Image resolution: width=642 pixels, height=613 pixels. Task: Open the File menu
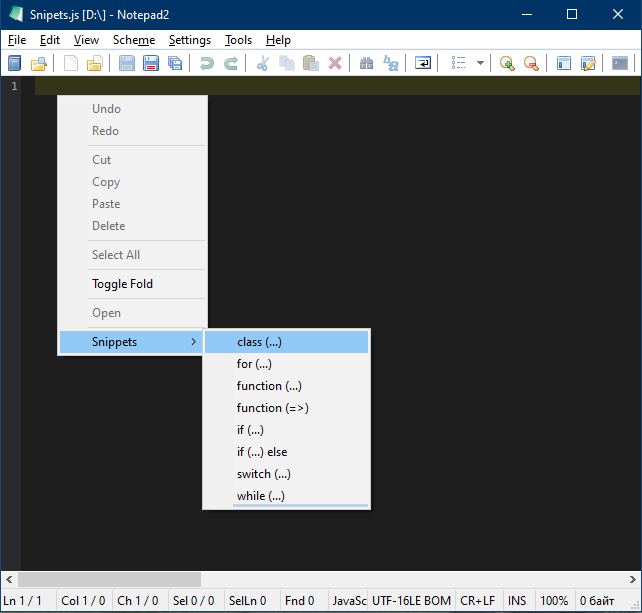click(17, 40)
